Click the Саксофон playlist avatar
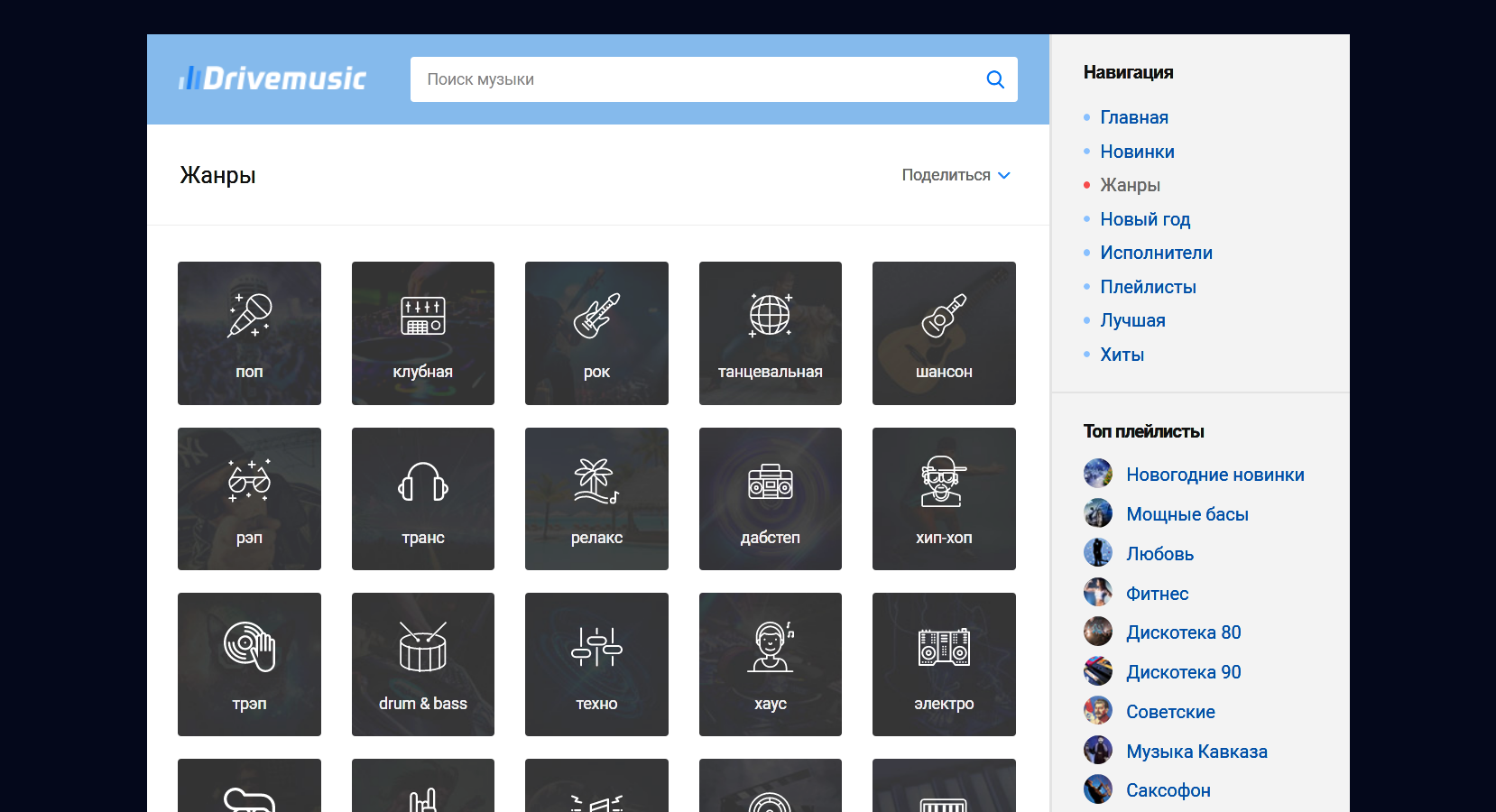This screenshot has width=1496, height=812. coord(1098,789)
